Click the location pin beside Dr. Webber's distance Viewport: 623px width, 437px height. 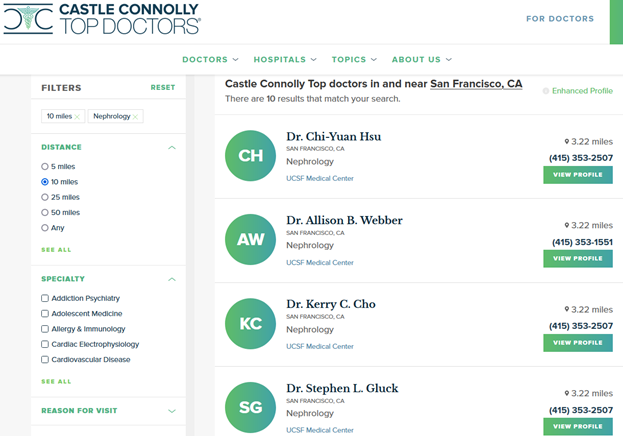click(x=567, y=225)
